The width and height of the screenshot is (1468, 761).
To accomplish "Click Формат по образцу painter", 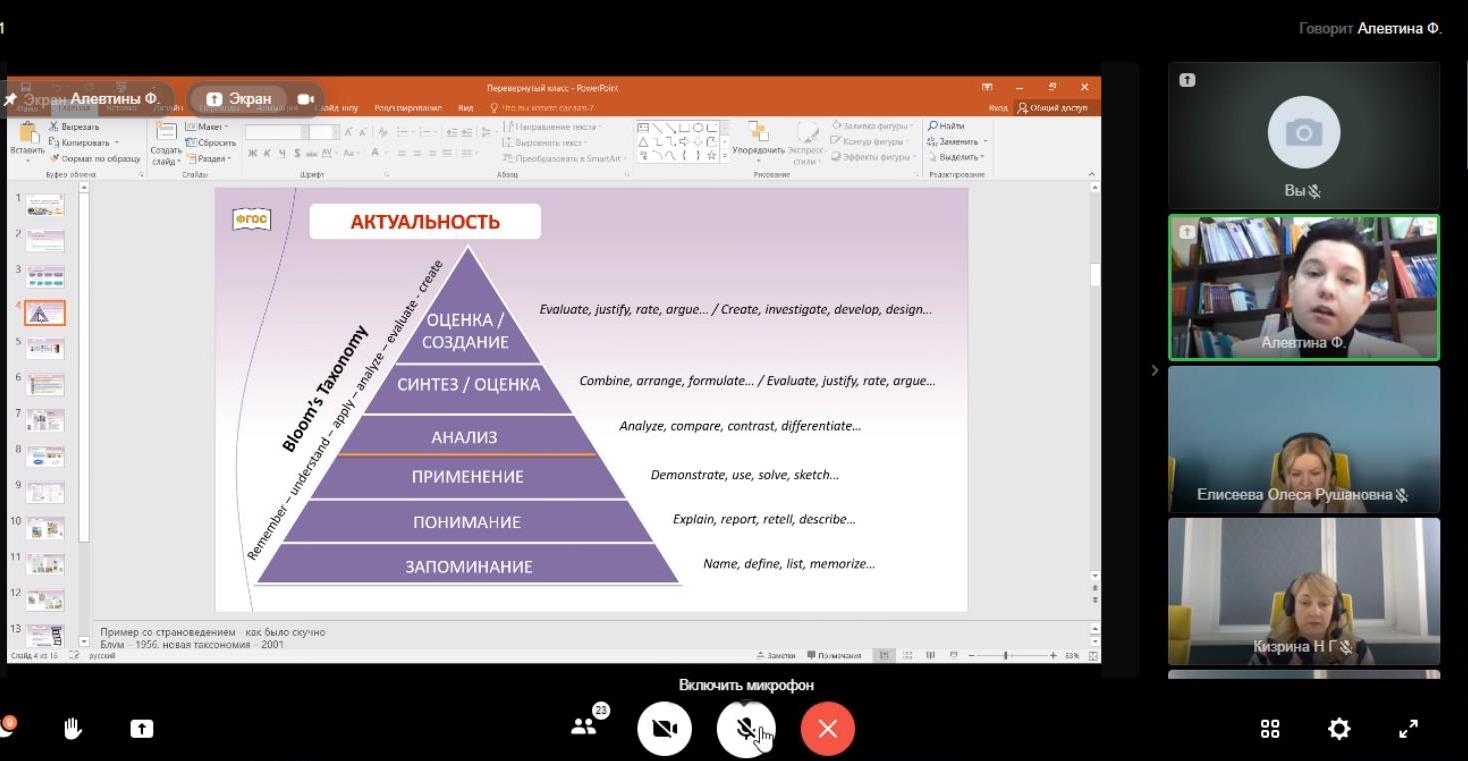I will click(x=95, y=159).
